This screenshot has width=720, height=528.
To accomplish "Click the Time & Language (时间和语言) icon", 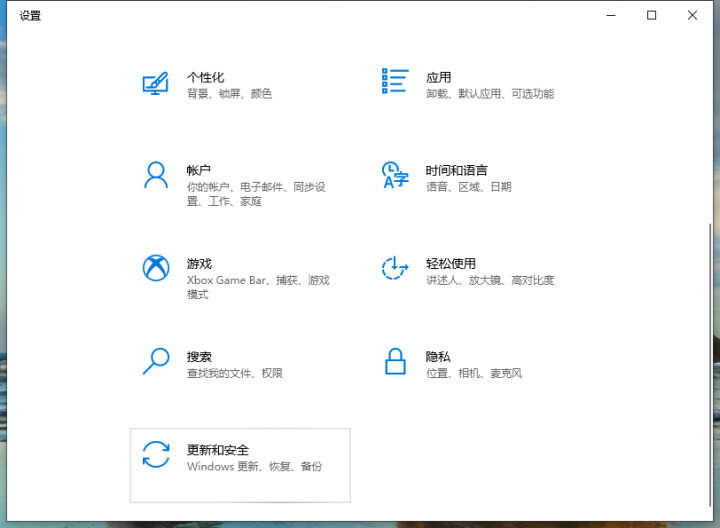I will pos(396,176).
